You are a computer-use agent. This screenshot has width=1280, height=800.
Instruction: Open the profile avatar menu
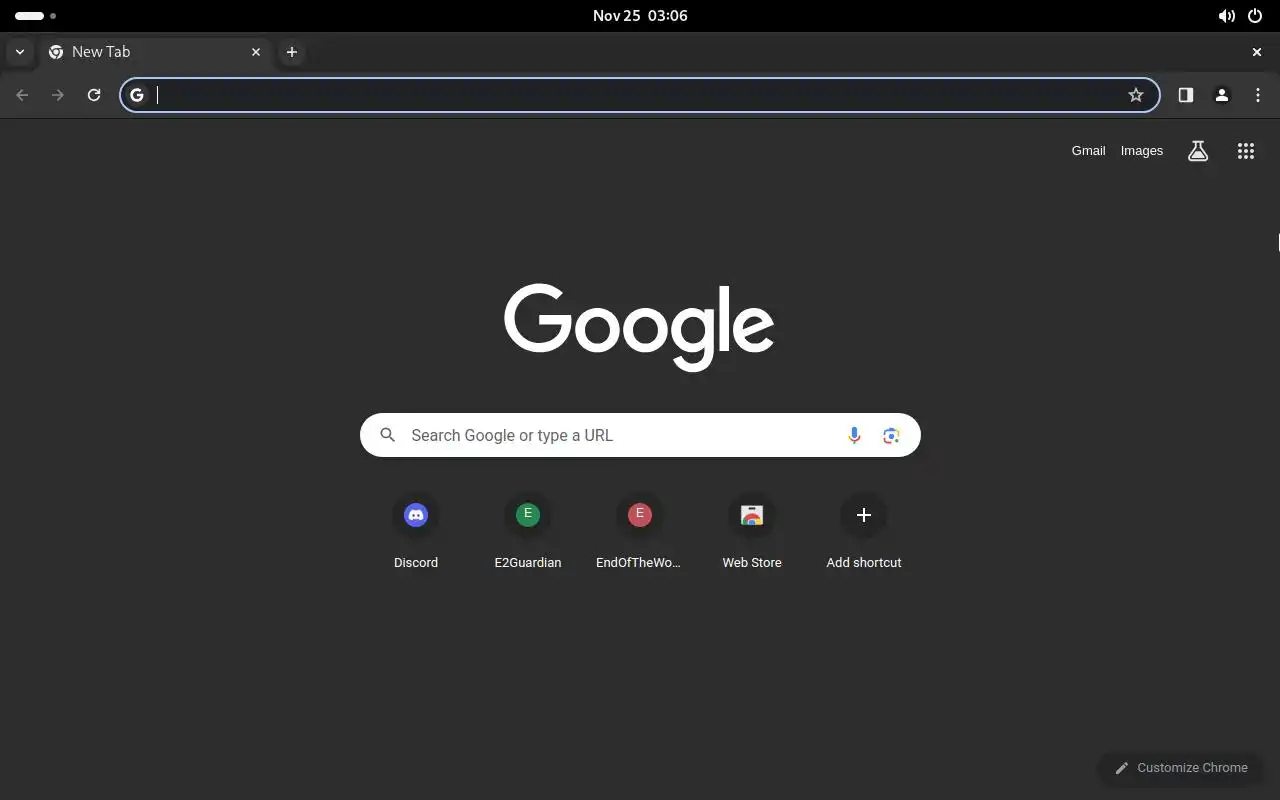pos(1221,95)
